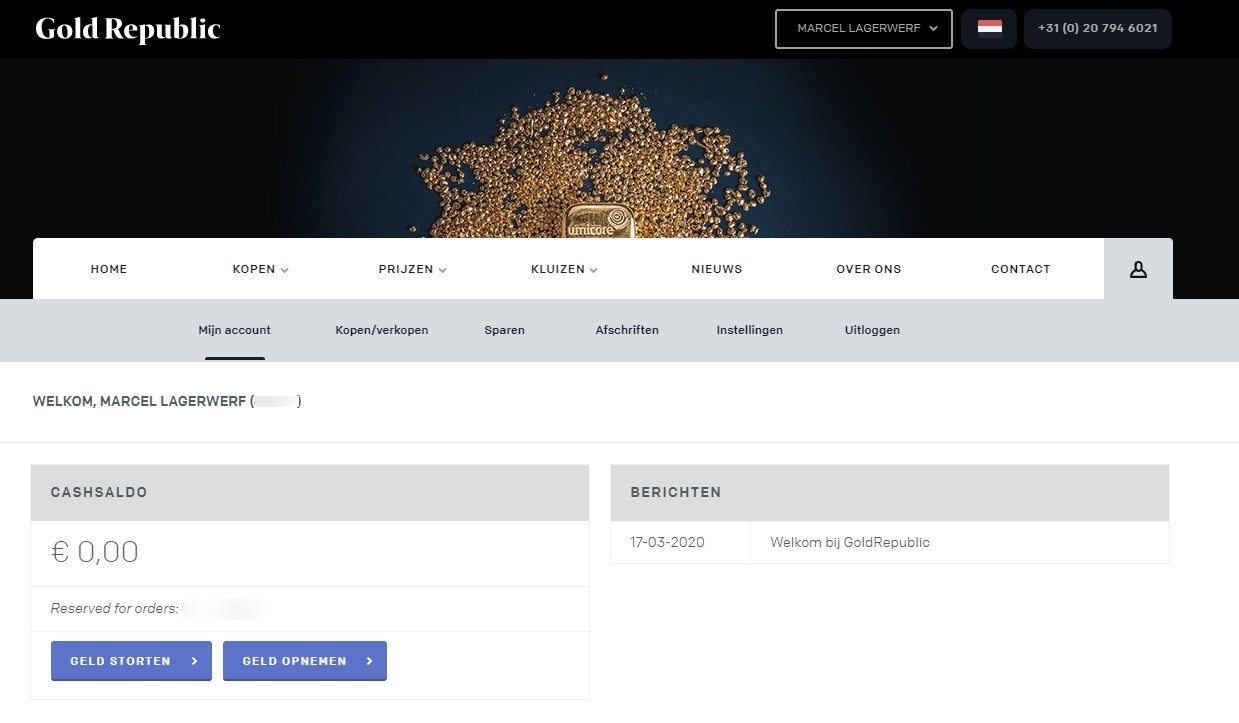
Task: Open the Afschriften tab
Action: (x=627, y=330)
